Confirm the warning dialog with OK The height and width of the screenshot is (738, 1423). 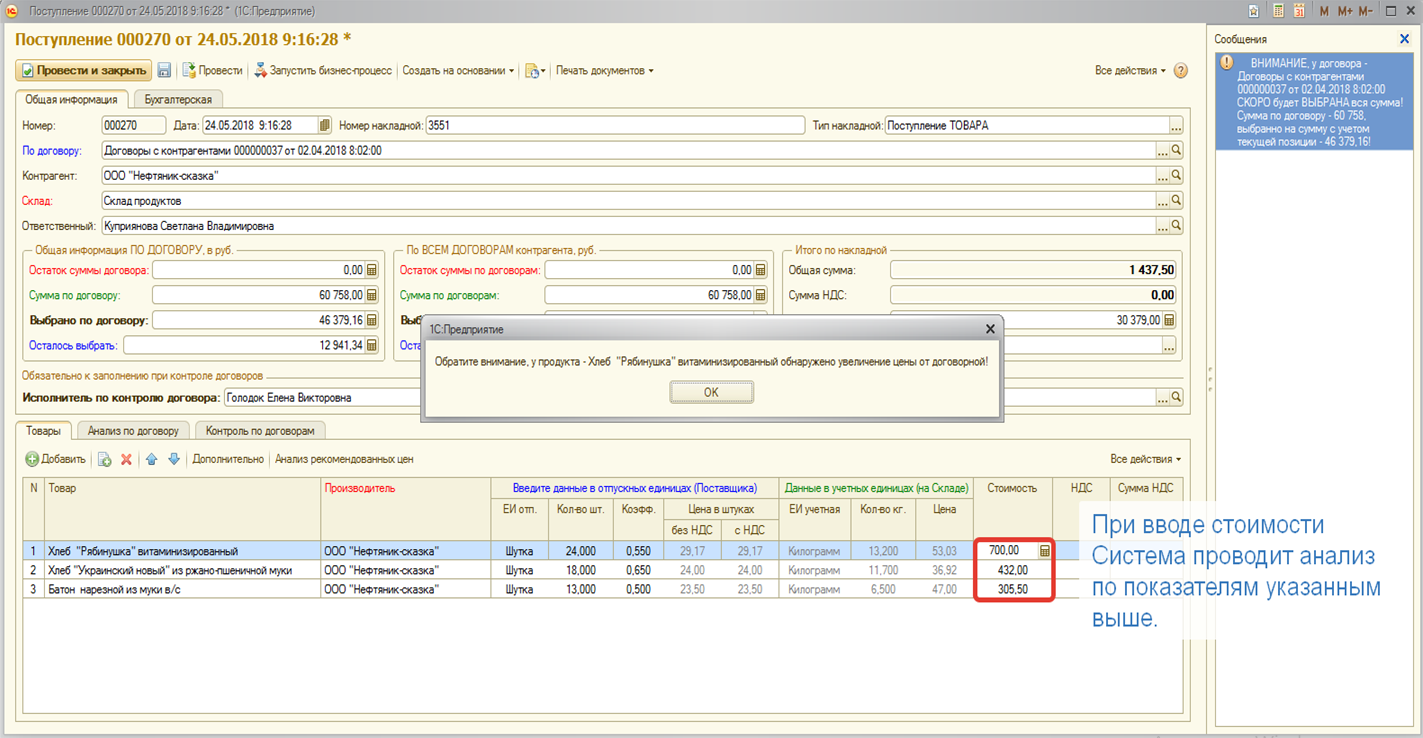pyautogui.click(x=711, y=393)
